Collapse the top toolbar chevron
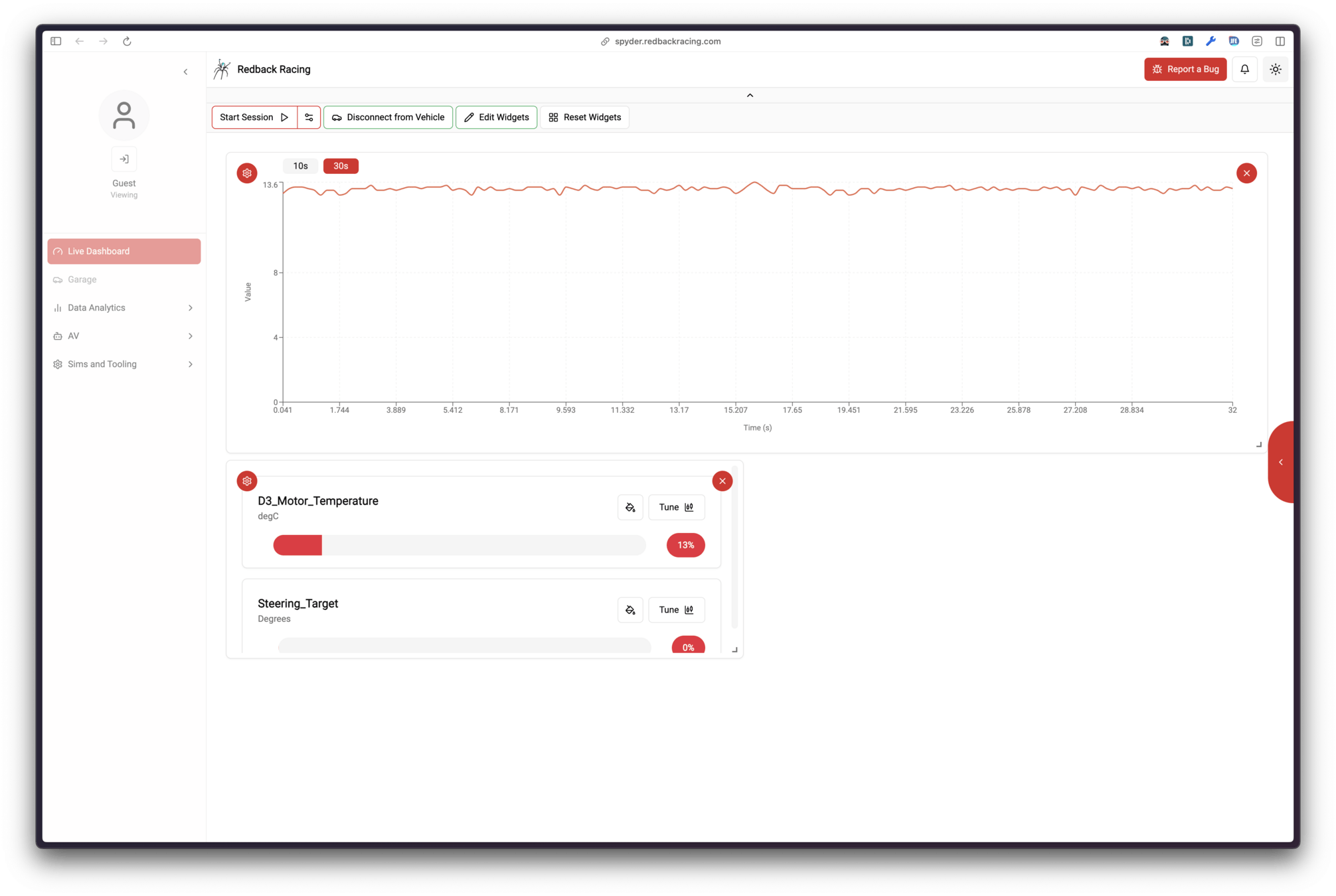The height and width of the screenshot is (896, 1336). [750, 96]
